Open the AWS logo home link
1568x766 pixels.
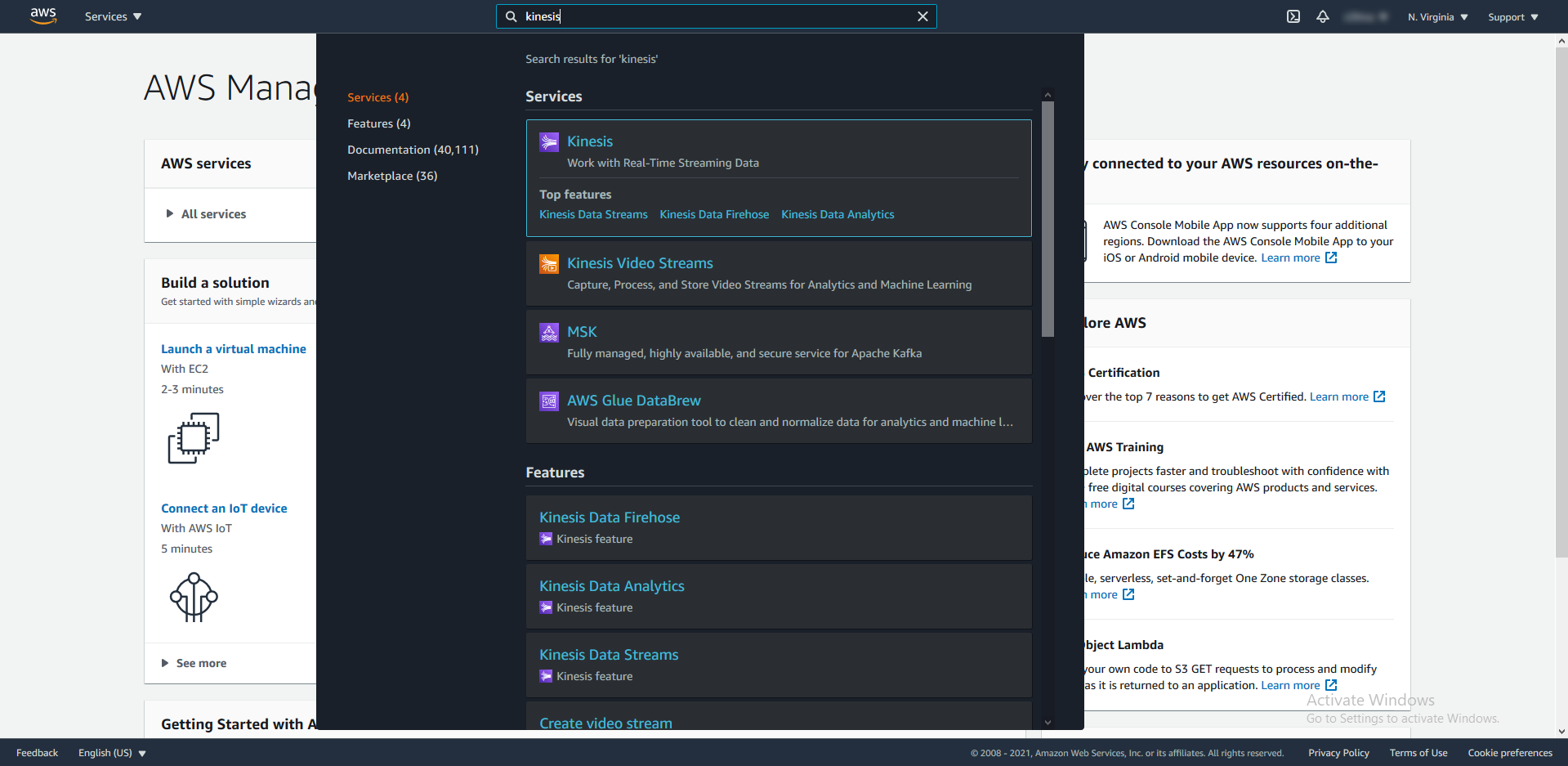point(43,16)
